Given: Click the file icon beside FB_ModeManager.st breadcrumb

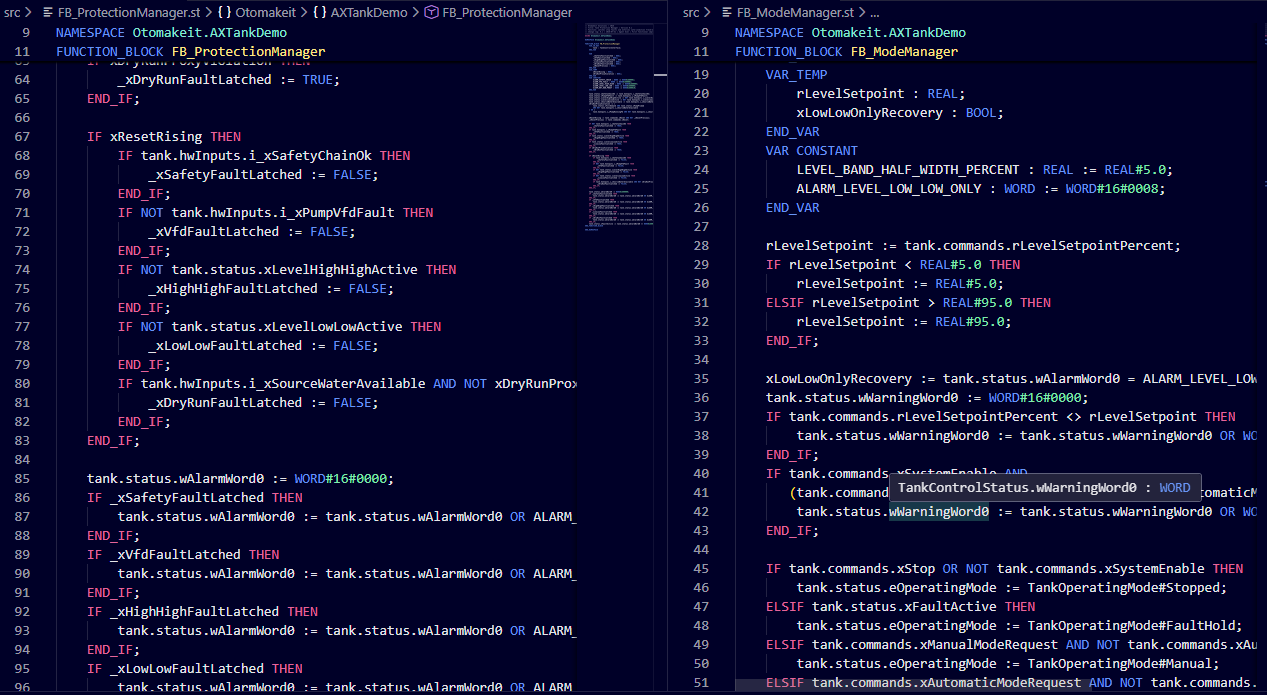Looking at the screenshot, I should tap(728, 13).
